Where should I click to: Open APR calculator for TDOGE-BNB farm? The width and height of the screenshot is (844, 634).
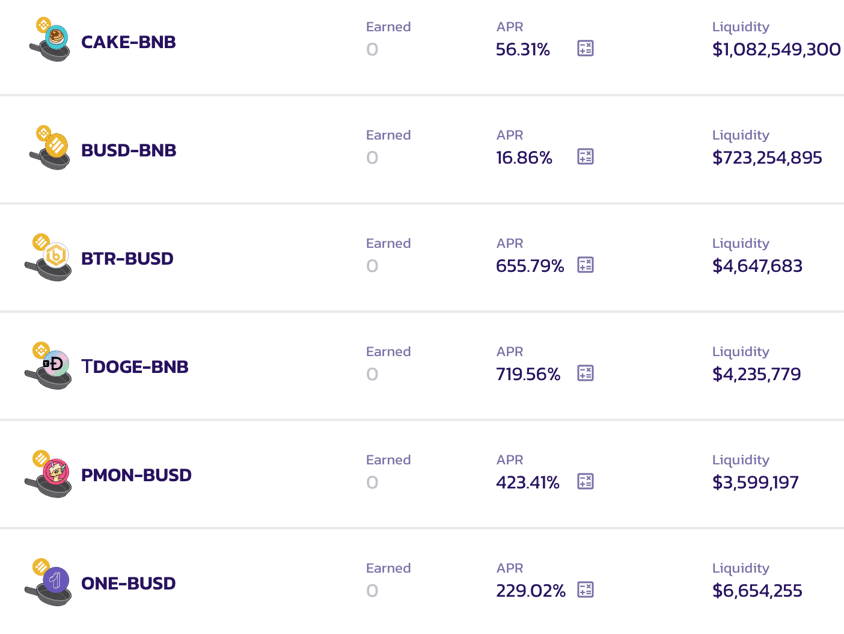click(x=586, y=373)
